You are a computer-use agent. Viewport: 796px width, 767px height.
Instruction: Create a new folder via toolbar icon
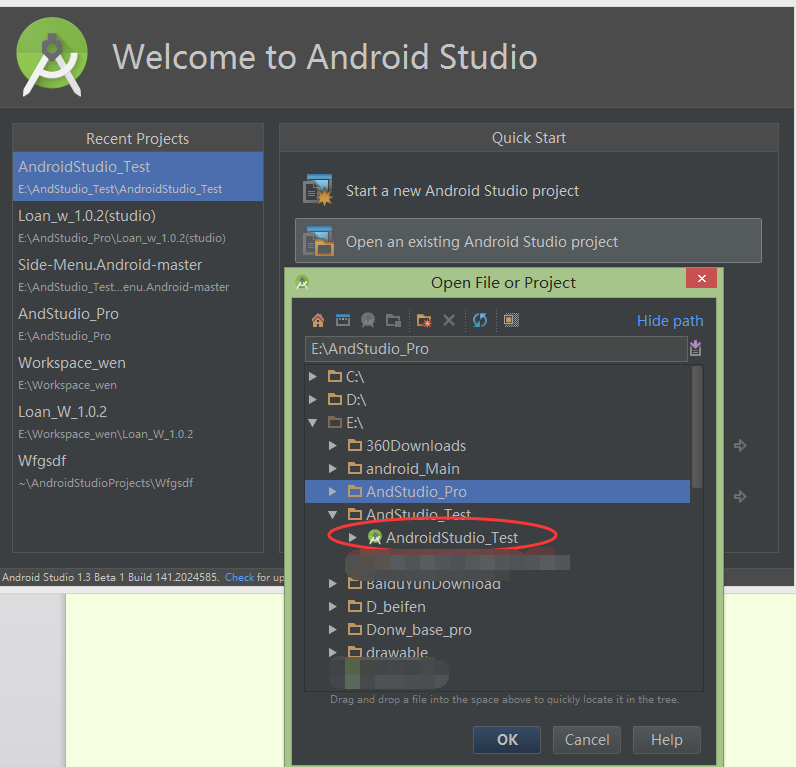tap(424, 320)
